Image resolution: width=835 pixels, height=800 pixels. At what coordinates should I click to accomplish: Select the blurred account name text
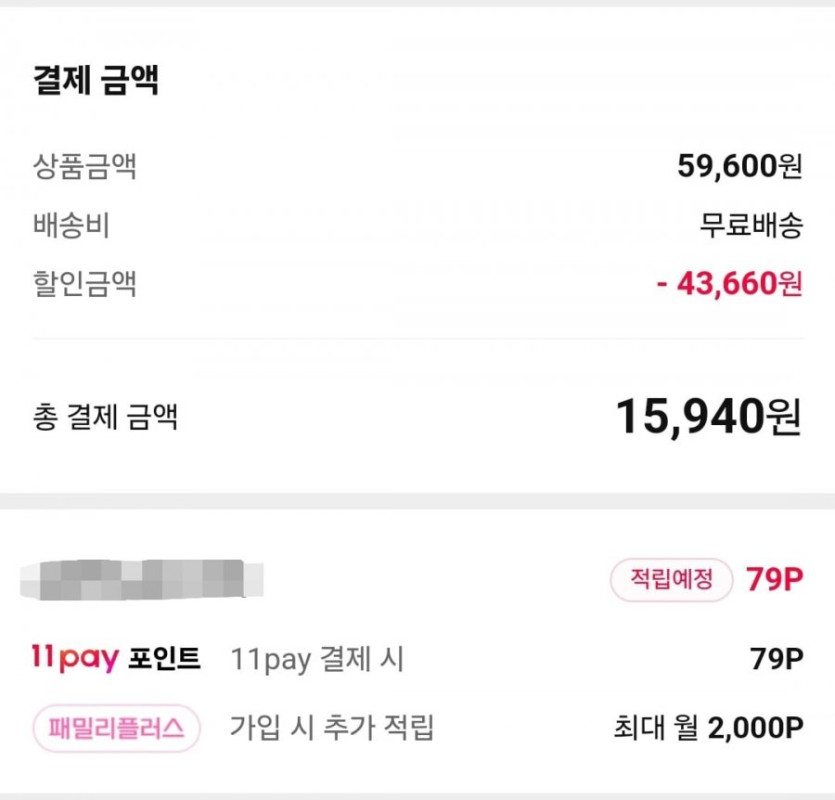(140, 580)
